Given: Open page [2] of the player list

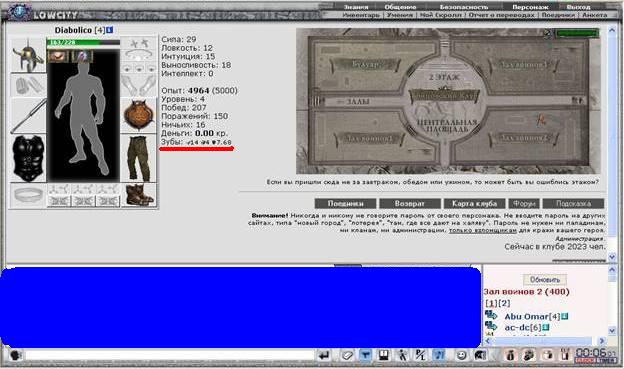Looking at the screenshot, I should tap(504, 303).
